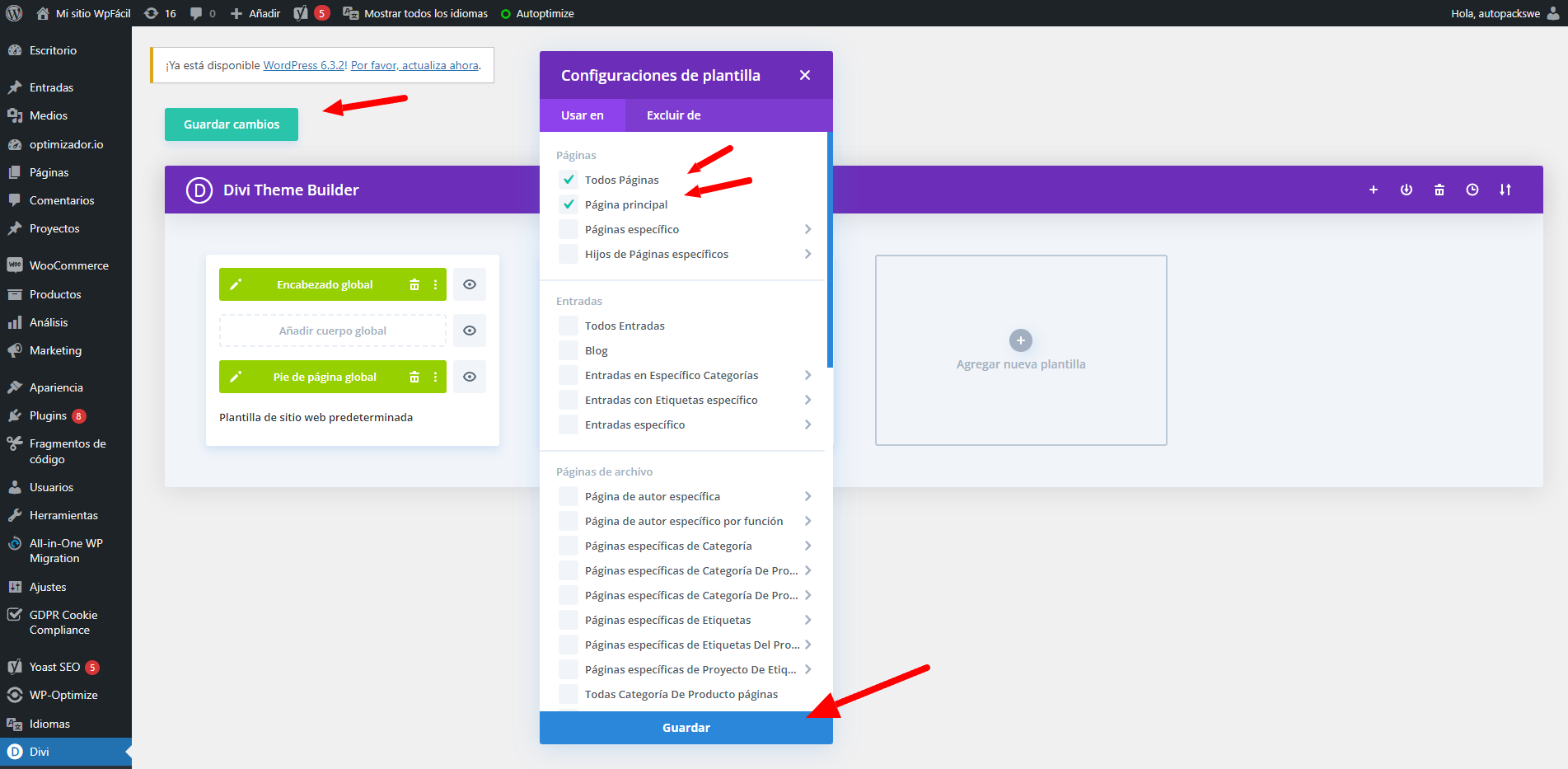This screenshot has height=769, width=1568.
Task: Close the Configuraciones de plantilla dialog
Action: [x=805, y=75]
